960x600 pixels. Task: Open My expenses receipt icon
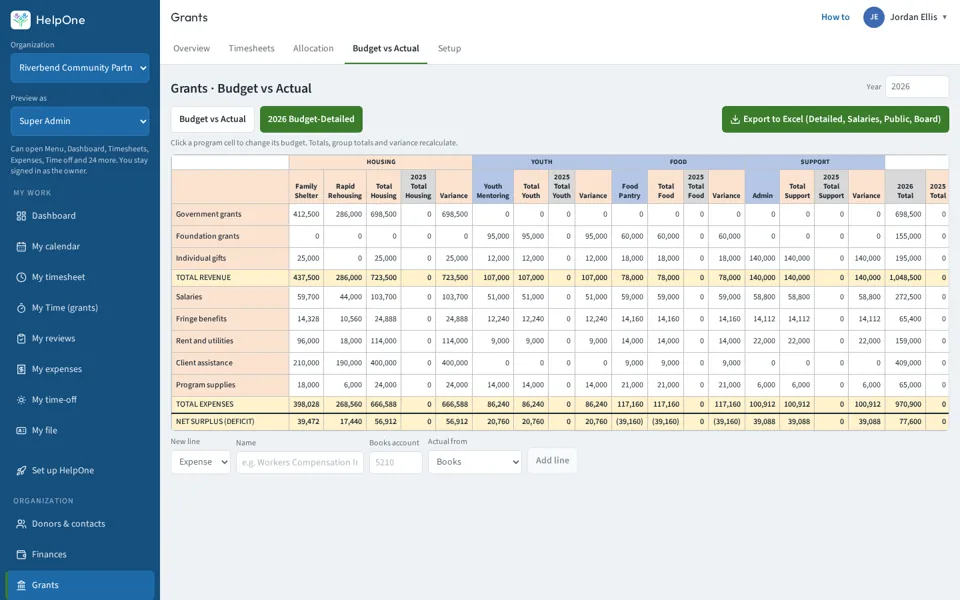(x=21, y=369)
